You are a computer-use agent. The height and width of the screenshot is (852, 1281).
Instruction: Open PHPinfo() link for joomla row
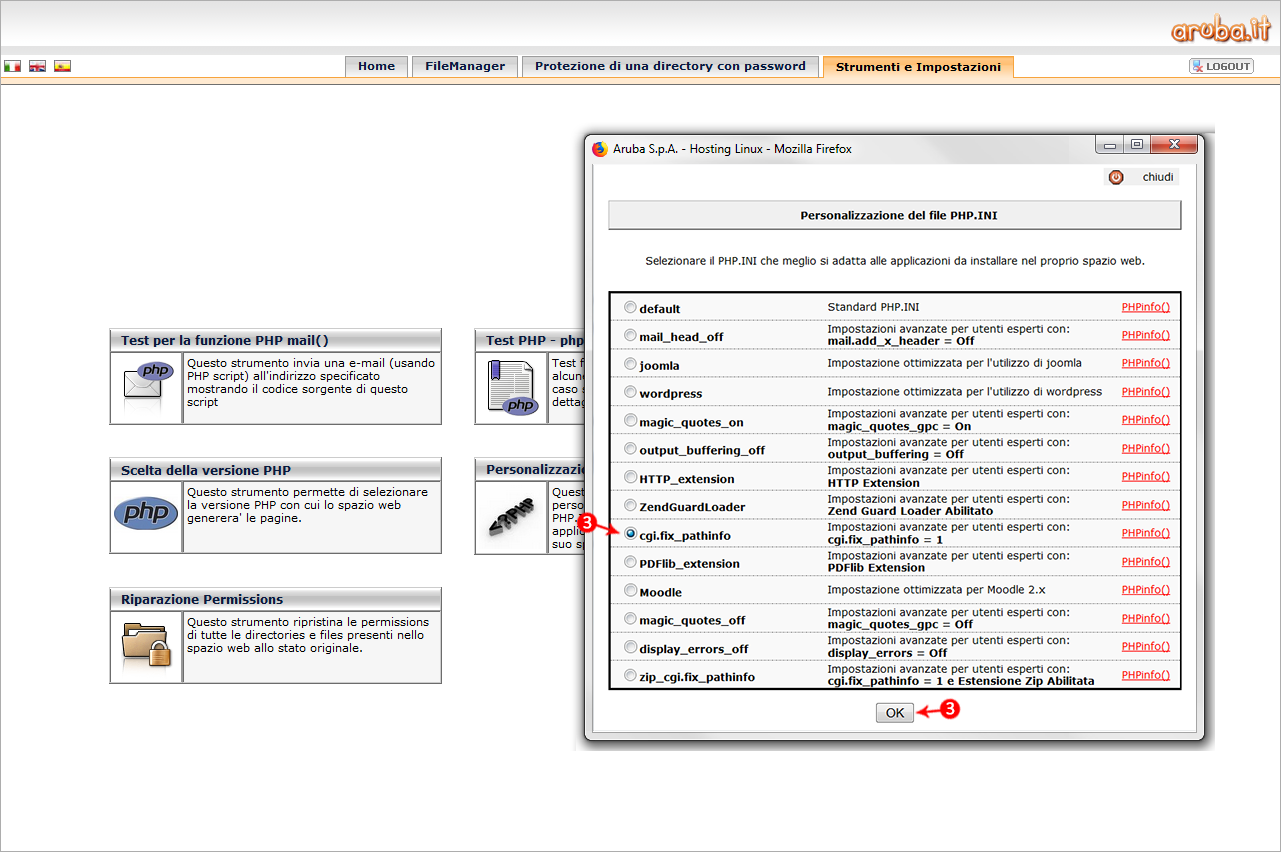(x=1145, y=363)
